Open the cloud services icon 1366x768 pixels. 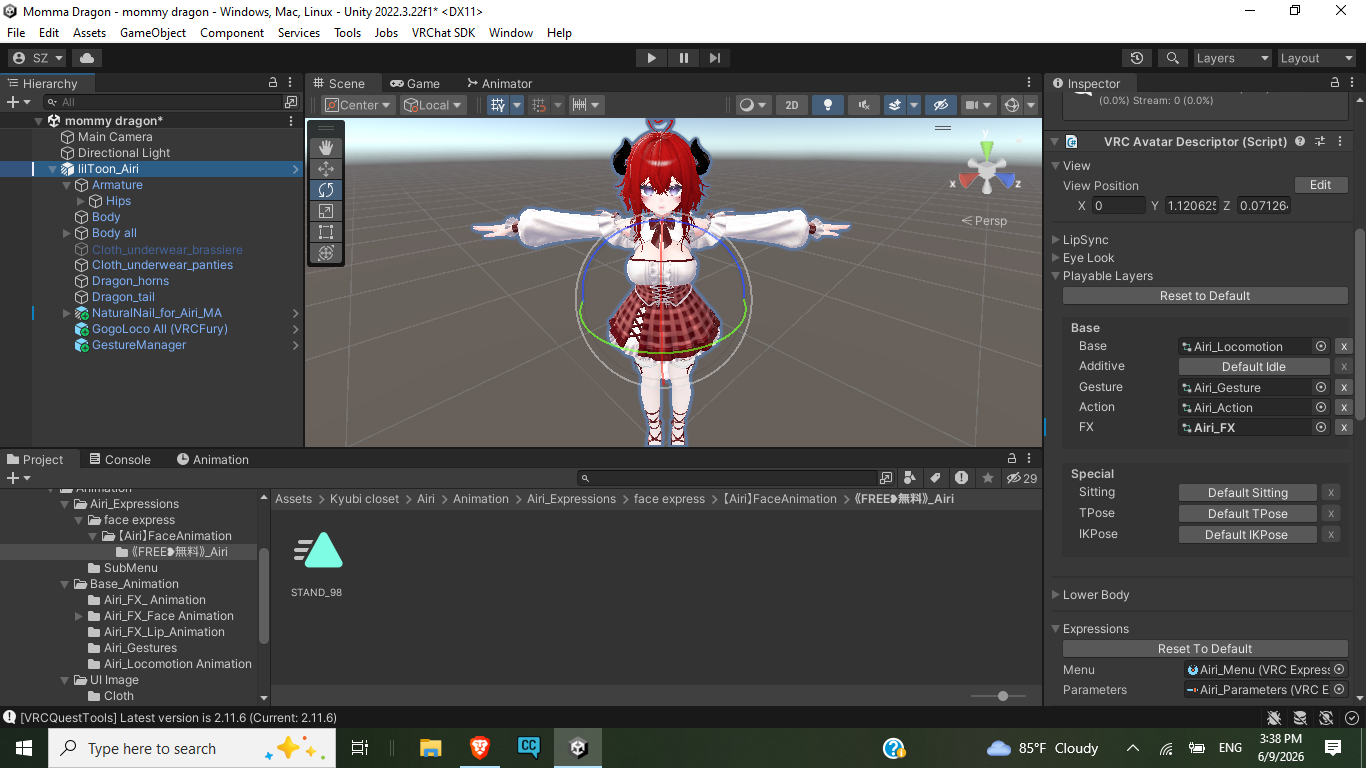click(88, 58)
